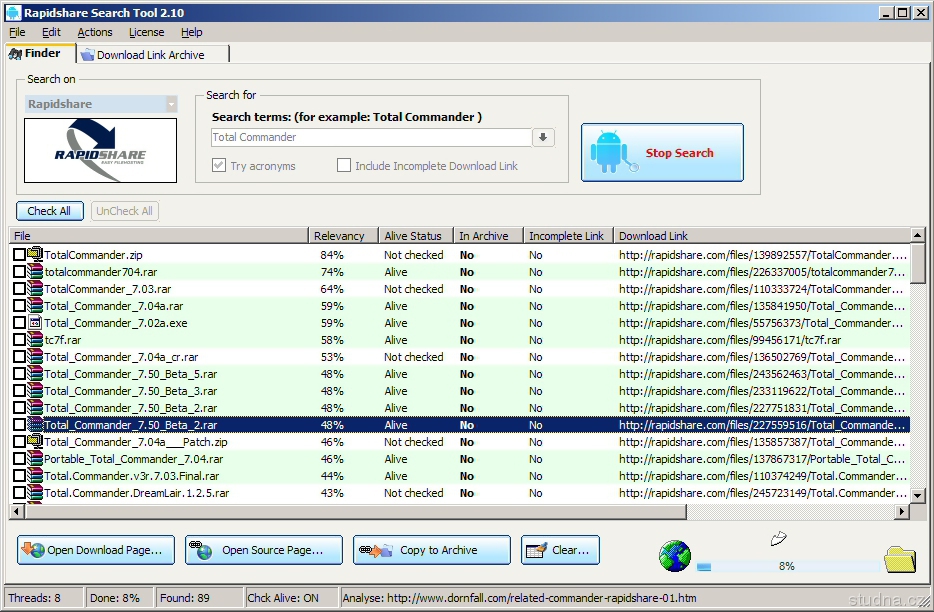Open the yellow folder icon at bottom right
The image size is (934, 612).
click(900, 558)
